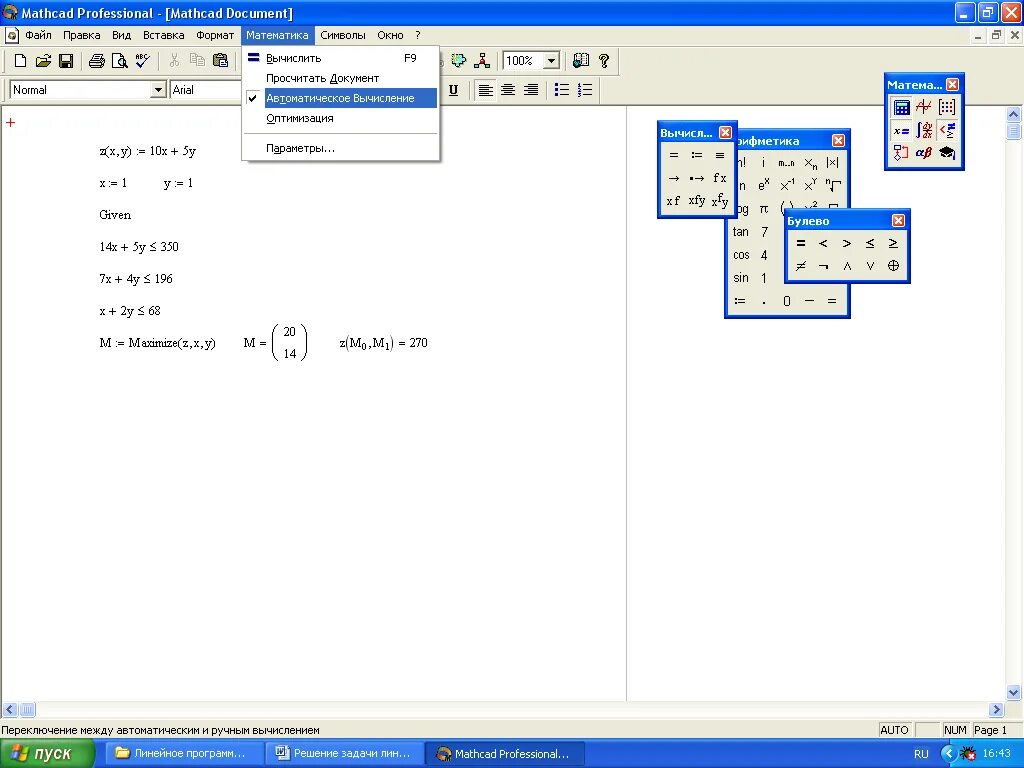
Task: Toggle underline formatting
Action: click(453, 90)
